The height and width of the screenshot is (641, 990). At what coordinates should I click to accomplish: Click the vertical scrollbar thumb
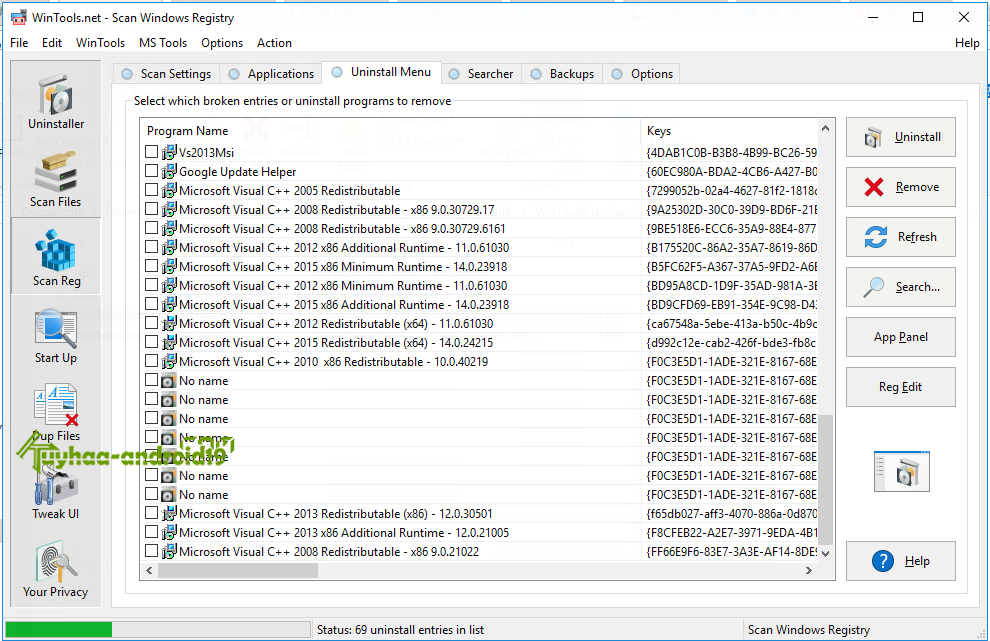pos(825,479)
